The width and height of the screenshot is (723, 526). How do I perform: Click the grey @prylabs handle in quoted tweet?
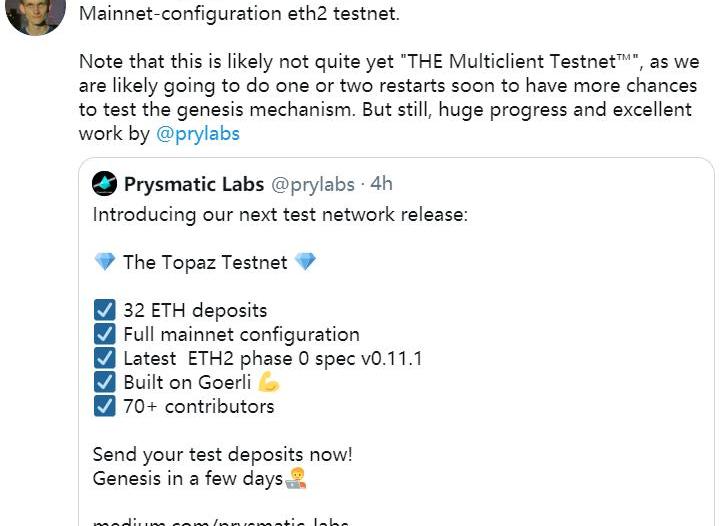click(313, 184)
